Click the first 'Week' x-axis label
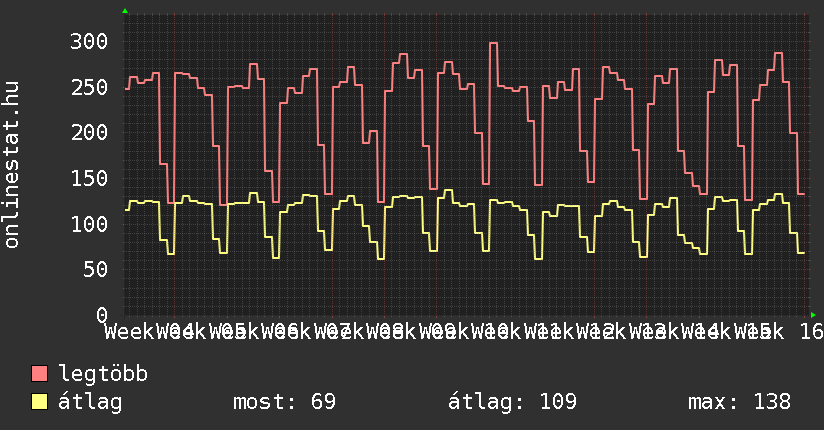824x430 pixels. click(129, 331)
